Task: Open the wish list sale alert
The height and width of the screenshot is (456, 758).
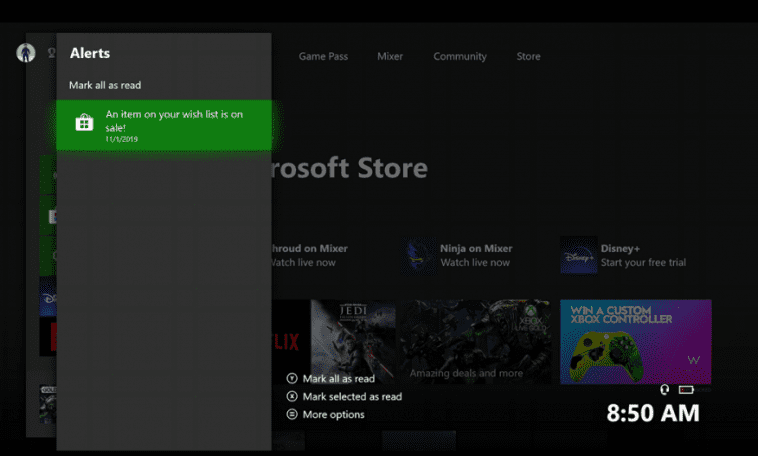Action: [x=164, y=125]
